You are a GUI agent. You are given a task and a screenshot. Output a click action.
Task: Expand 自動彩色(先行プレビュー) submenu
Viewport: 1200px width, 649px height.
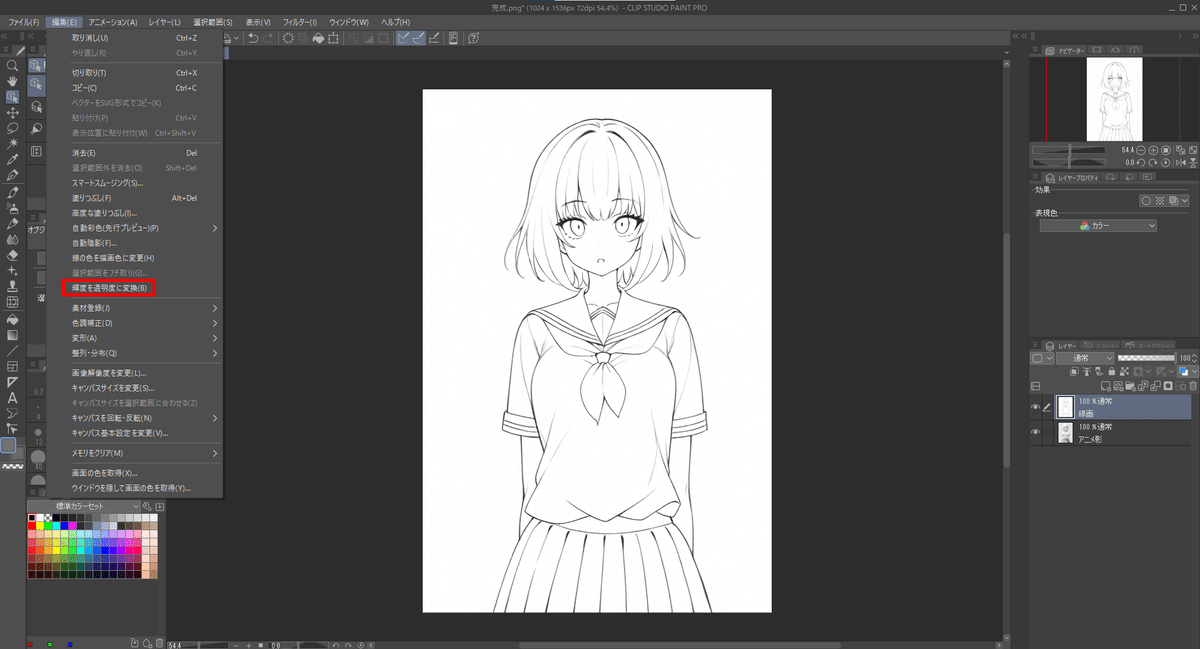click(x=145, y=228)
